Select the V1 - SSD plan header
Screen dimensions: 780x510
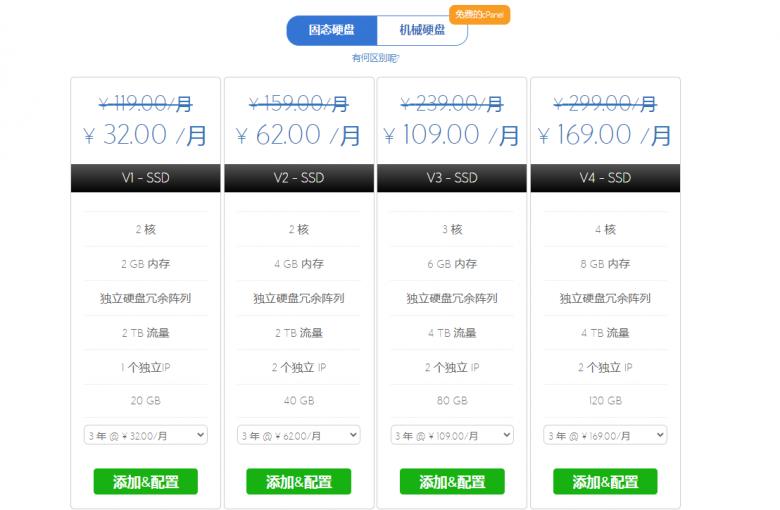tap(146, 178)
